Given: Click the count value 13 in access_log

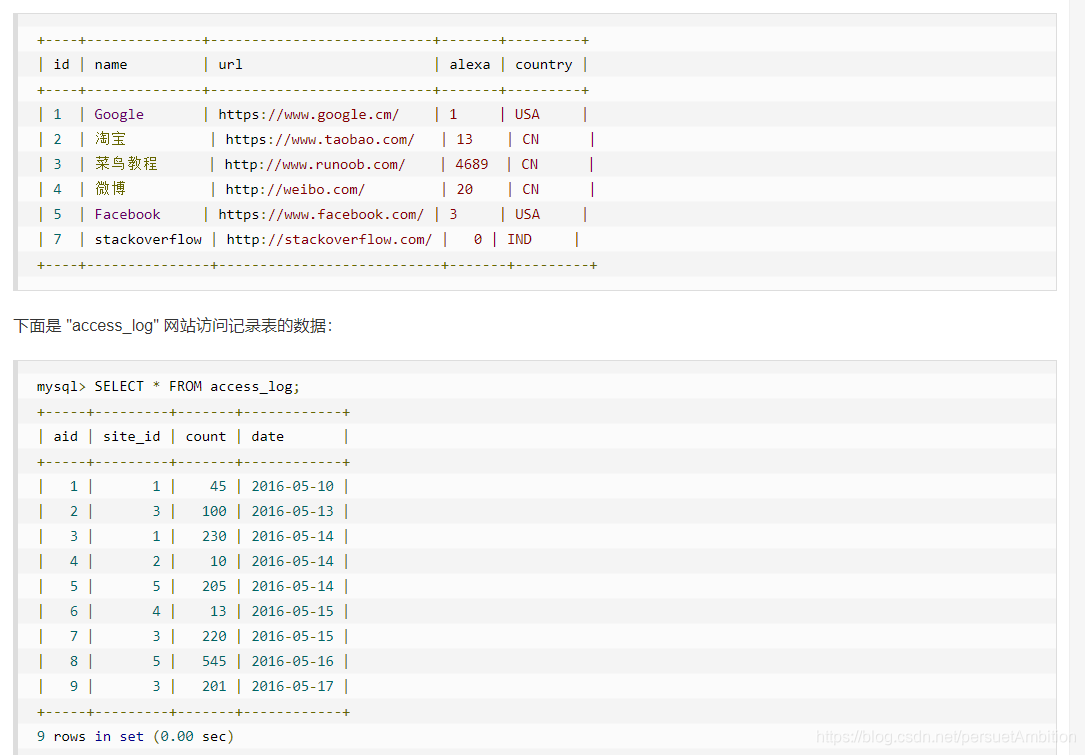Looking at the screenshot, I should click(219, 611).
